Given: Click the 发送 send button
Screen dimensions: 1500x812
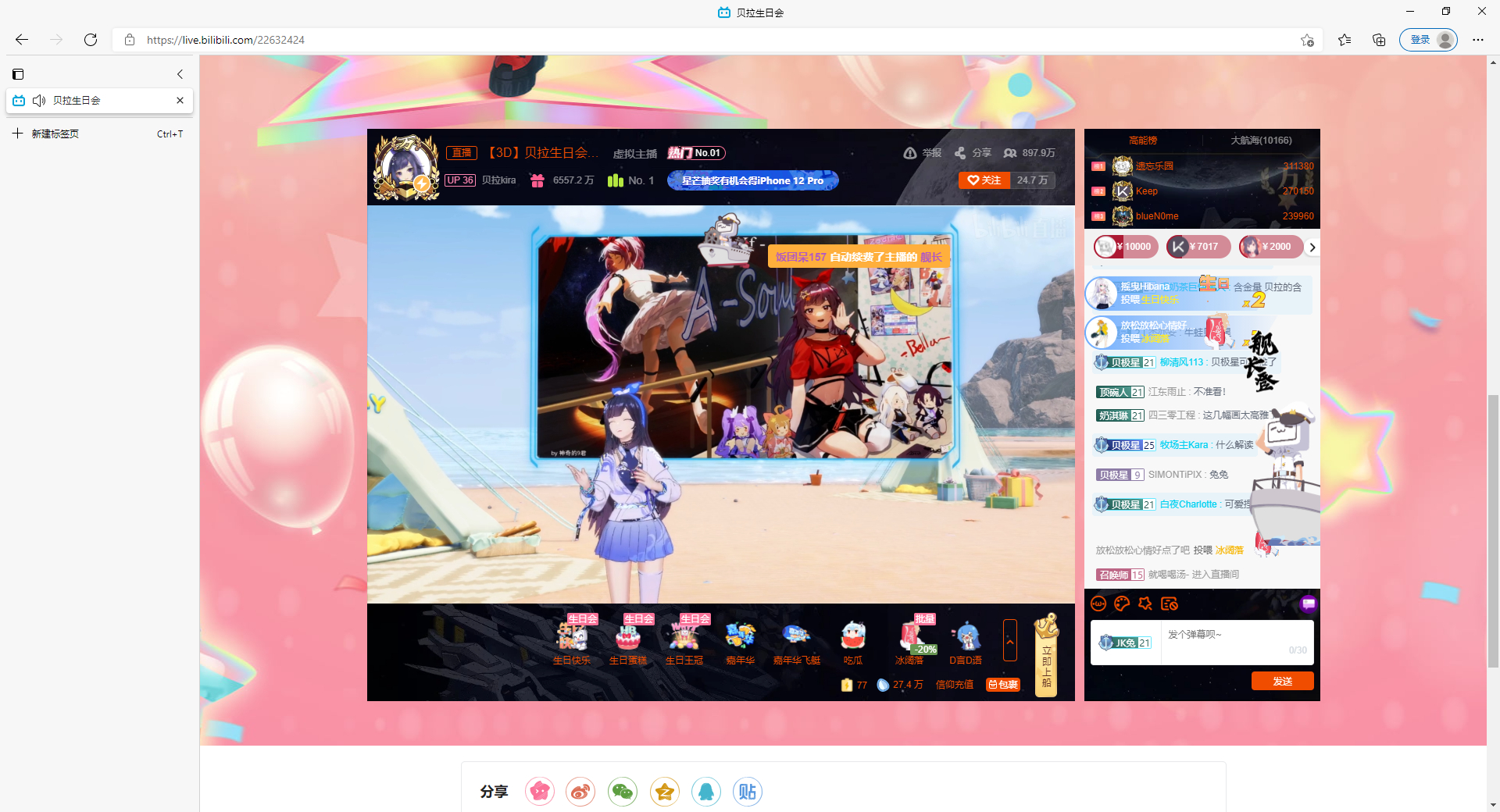Looking at the screenshot, I should click(x=1282, y=681).
